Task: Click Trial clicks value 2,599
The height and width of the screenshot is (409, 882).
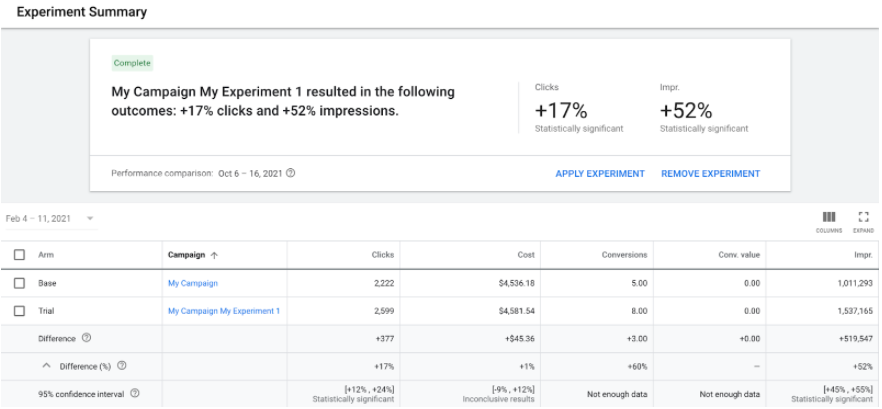Action: [x=384, y=311]
